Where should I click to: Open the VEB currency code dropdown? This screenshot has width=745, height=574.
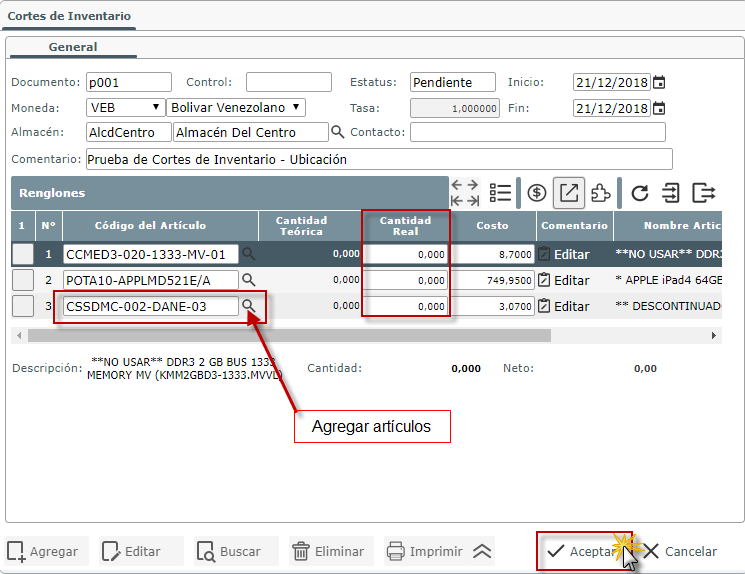[x=125, y=107]
